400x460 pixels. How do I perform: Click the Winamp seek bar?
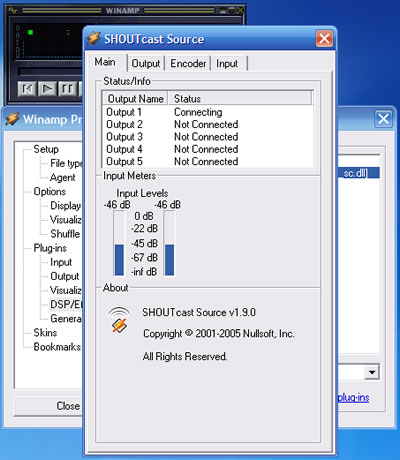pyautogui.click(x=50, y=71)
